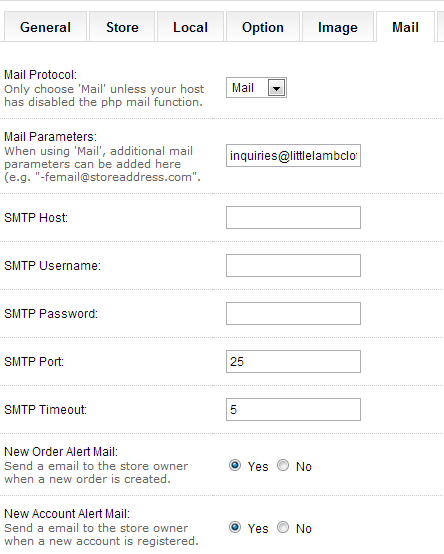Click the active Mail tab

[405, 27]
